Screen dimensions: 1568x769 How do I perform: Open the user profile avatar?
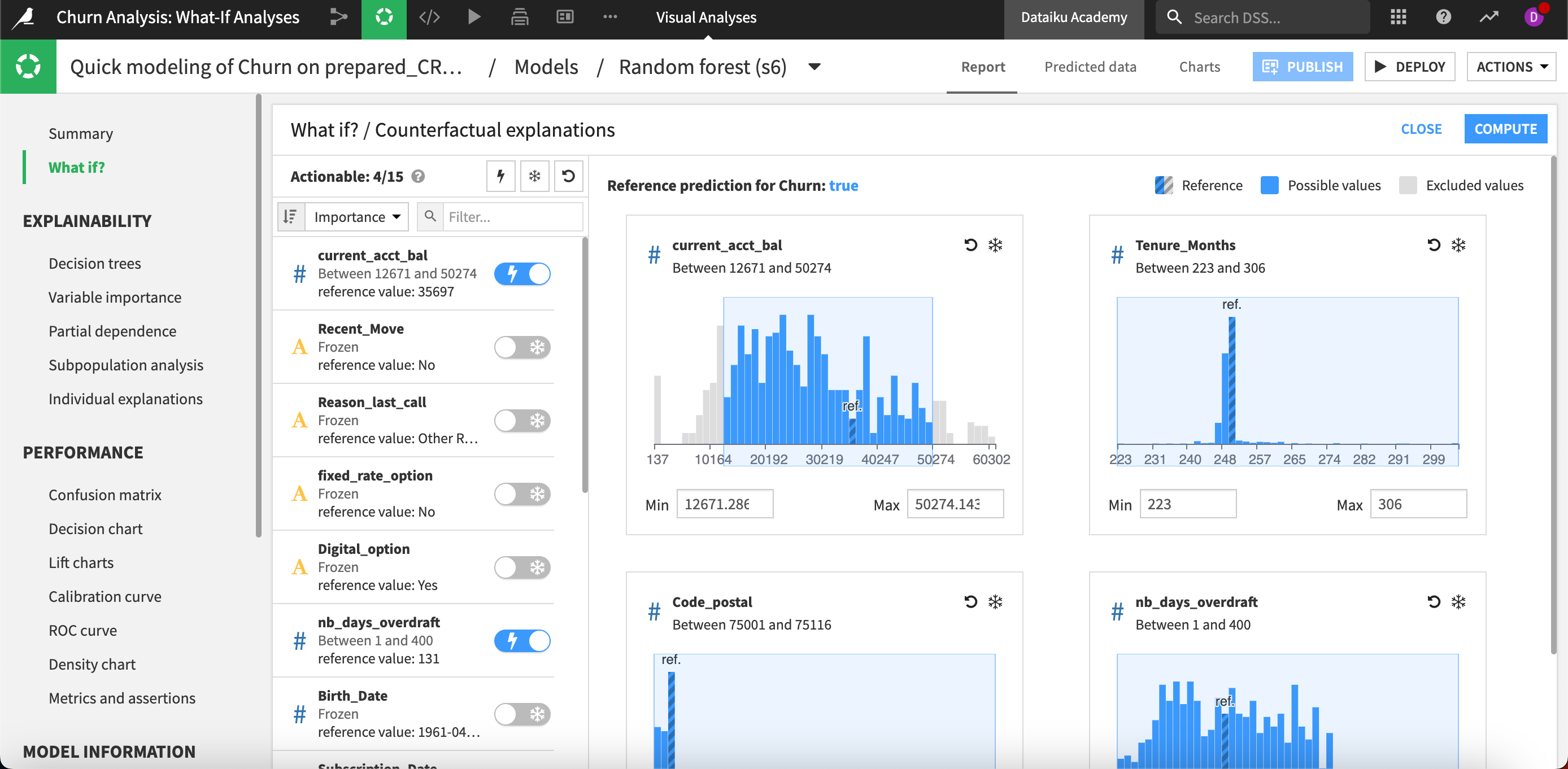(1534, 17)
